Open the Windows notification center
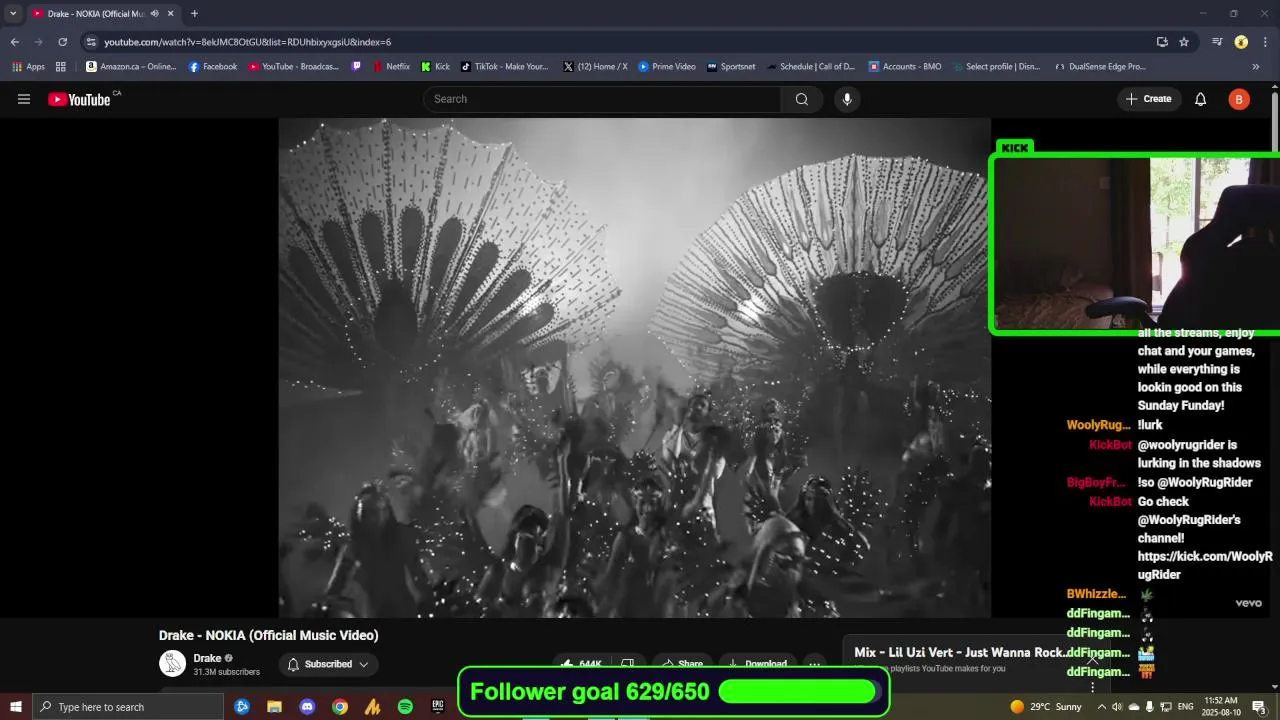The height and width of the screenshot is (720, 1280). click(1260, 707)
